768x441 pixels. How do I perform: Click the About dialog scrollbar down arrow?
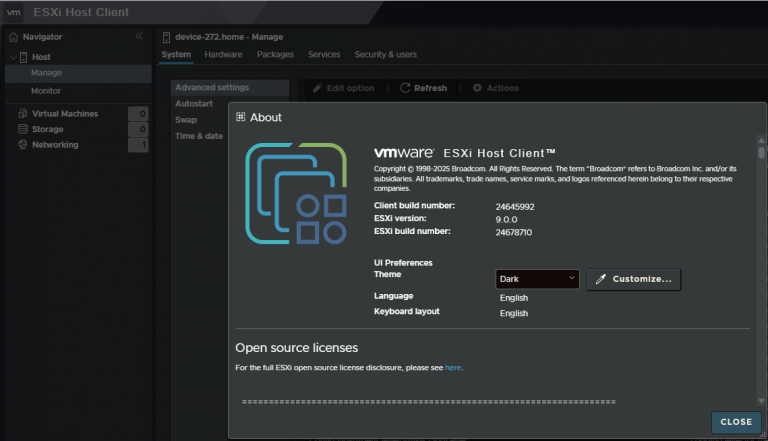[761, 401]
